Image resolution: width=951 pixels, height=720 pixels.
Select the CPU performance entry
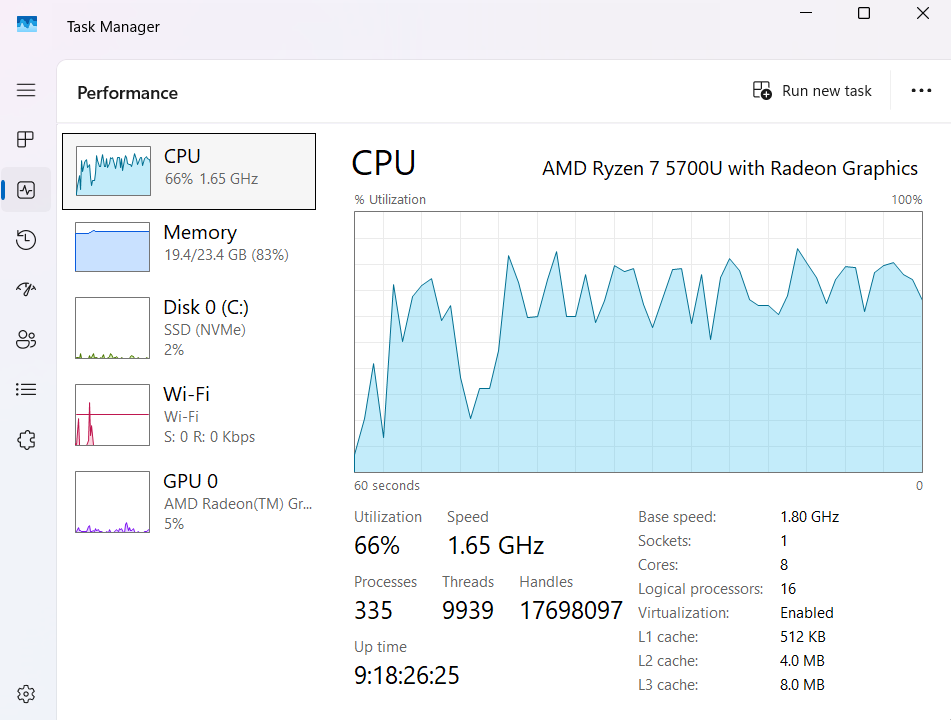pyautogui.click(x=189, y=171)
